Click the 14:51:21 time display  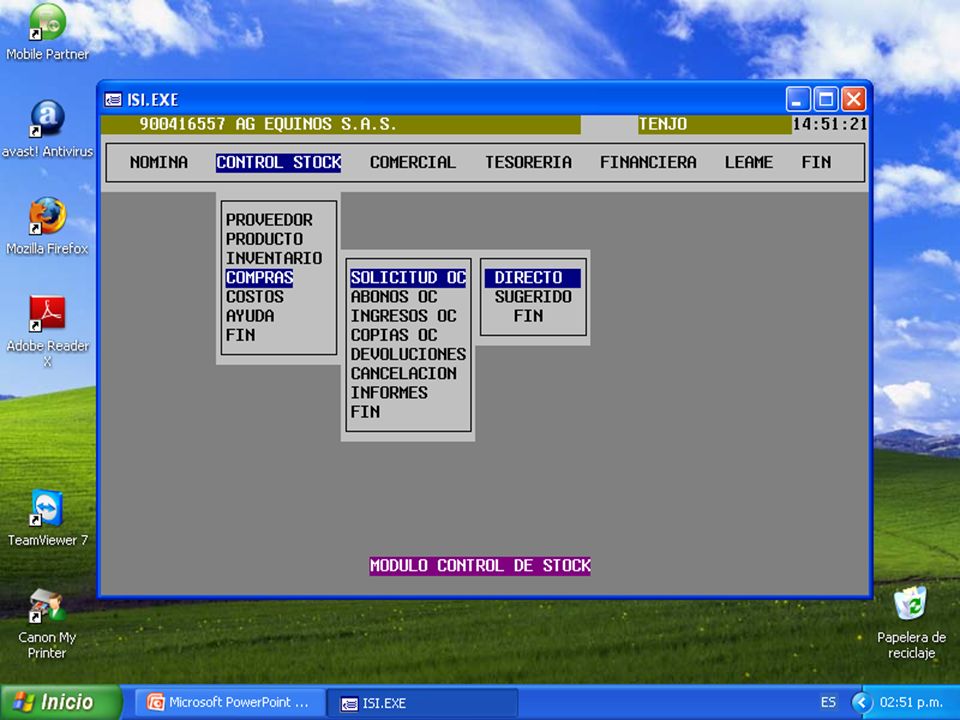tap(830, 124)
